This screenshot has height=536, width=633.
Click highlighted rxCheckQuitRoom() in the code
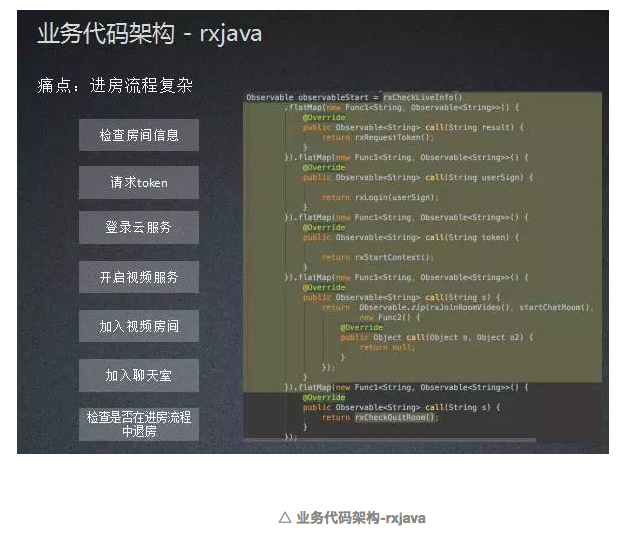[x=396, y=417]
